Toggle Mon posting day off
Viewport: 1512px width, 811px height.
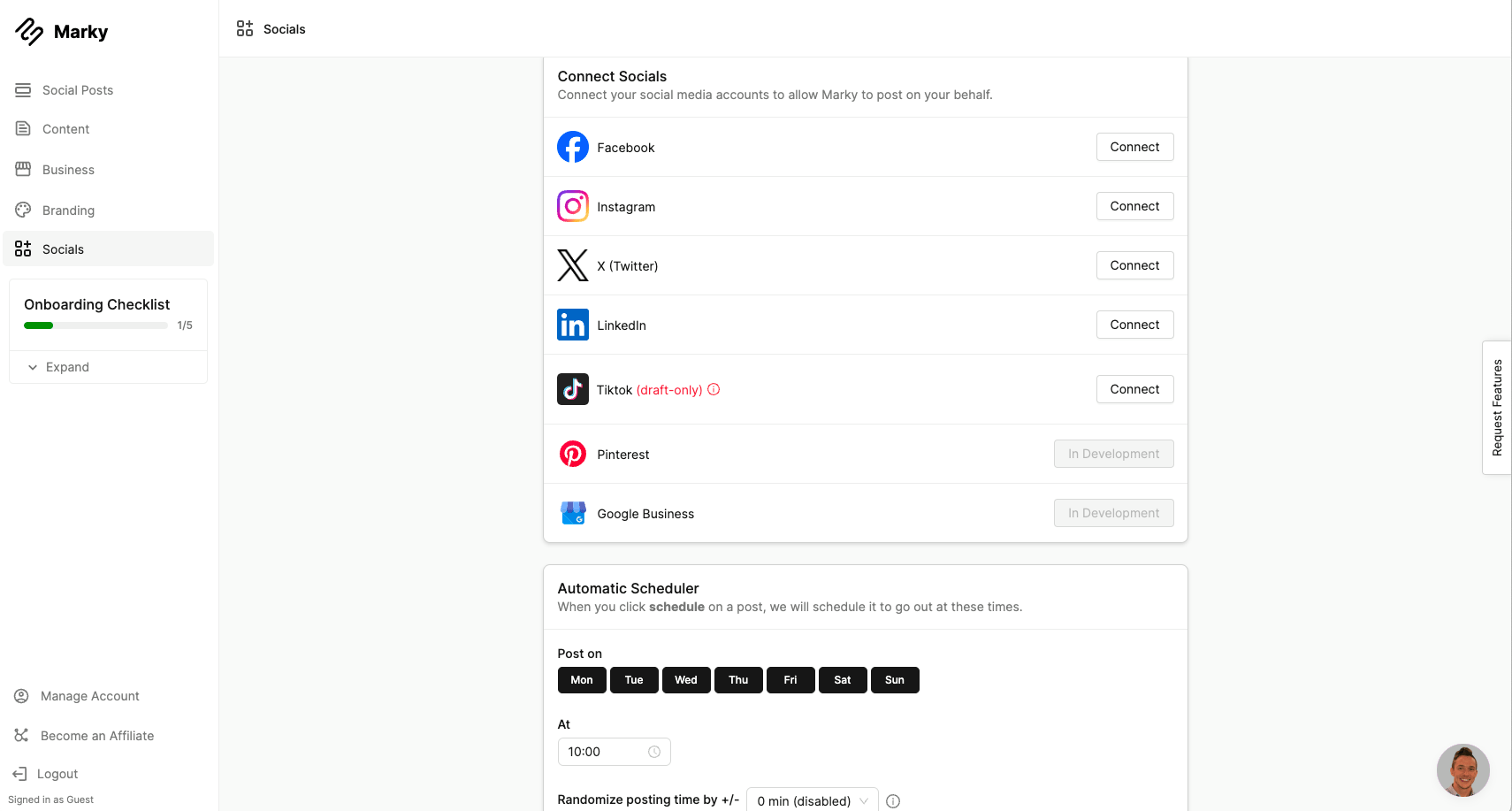point(582,680)
